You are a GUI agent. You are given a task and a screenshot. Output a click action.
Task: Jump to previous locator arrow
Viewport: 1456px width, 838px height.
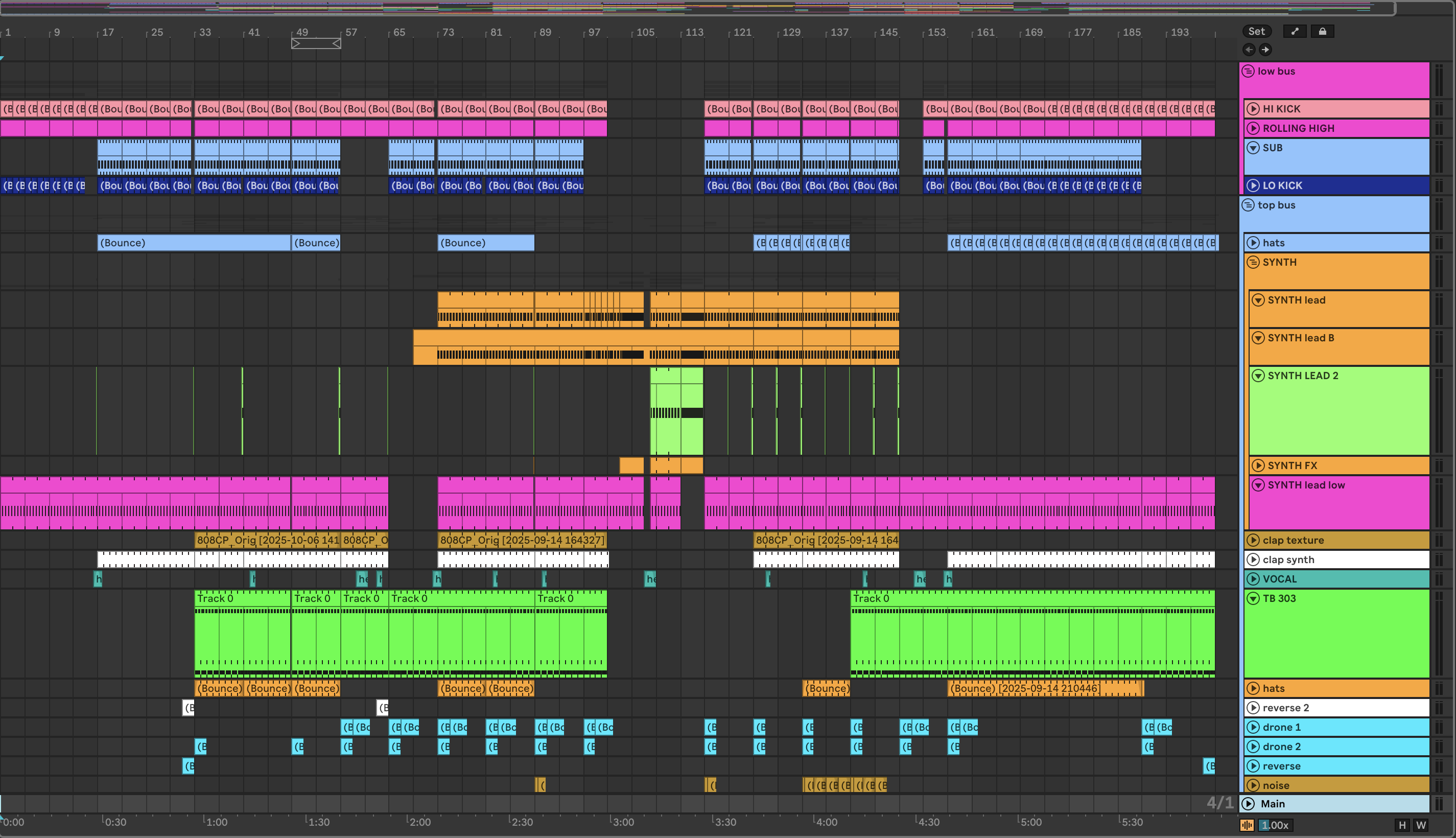1249,50
